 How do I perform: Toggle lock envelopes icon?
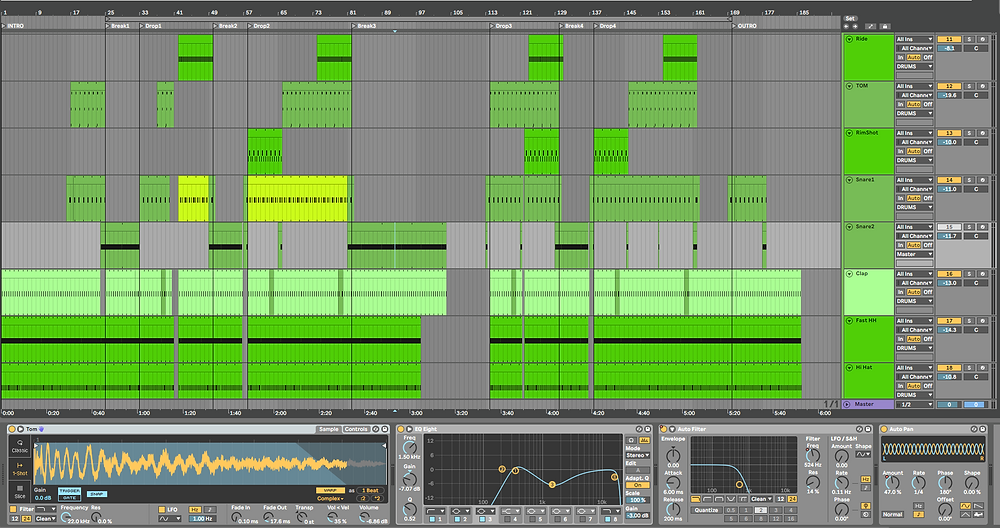click(885, 26)
